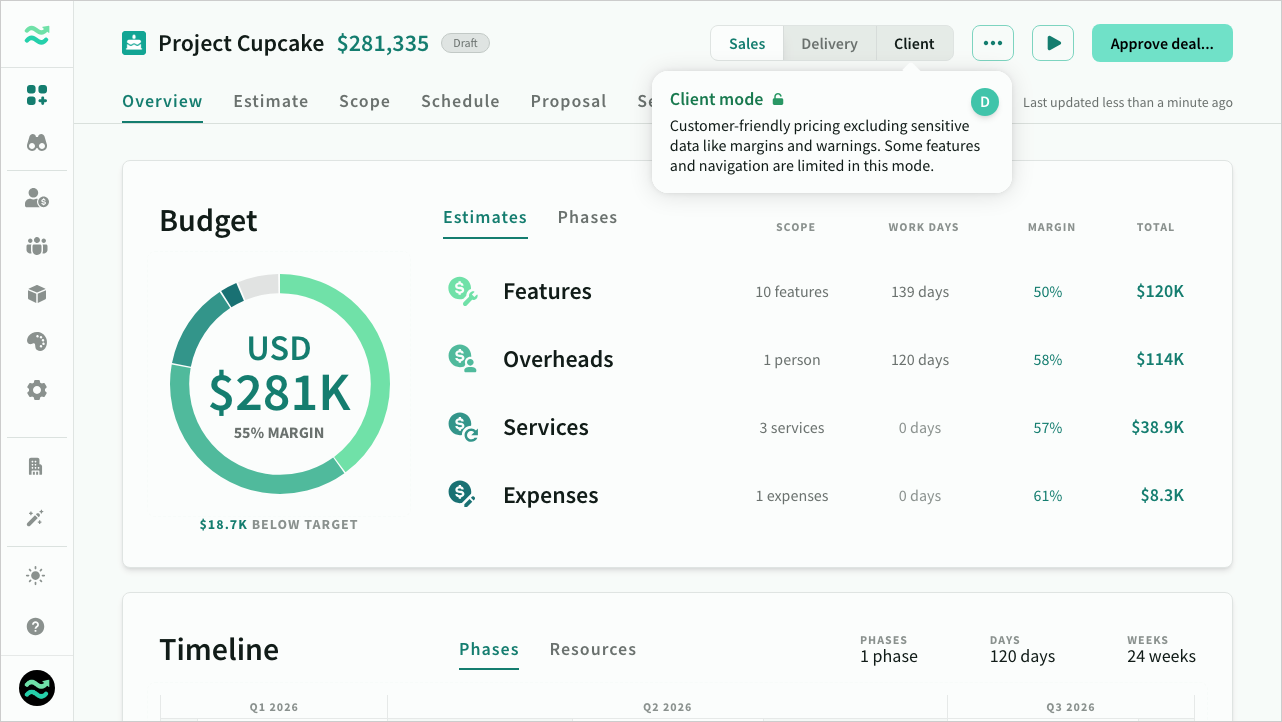The image size is (1282, 722).
Task: Select the team members icon
Action: 36,246
